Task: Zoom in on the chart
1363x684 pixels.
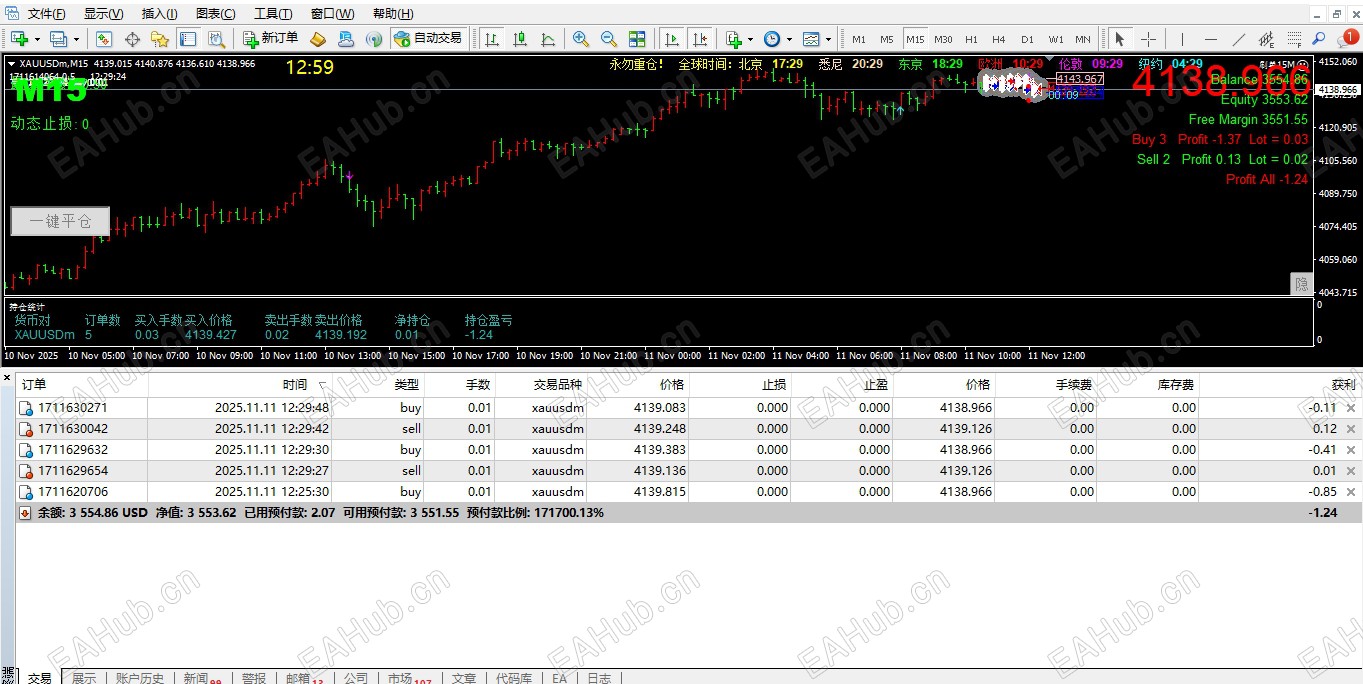Action: pos(580,39)
